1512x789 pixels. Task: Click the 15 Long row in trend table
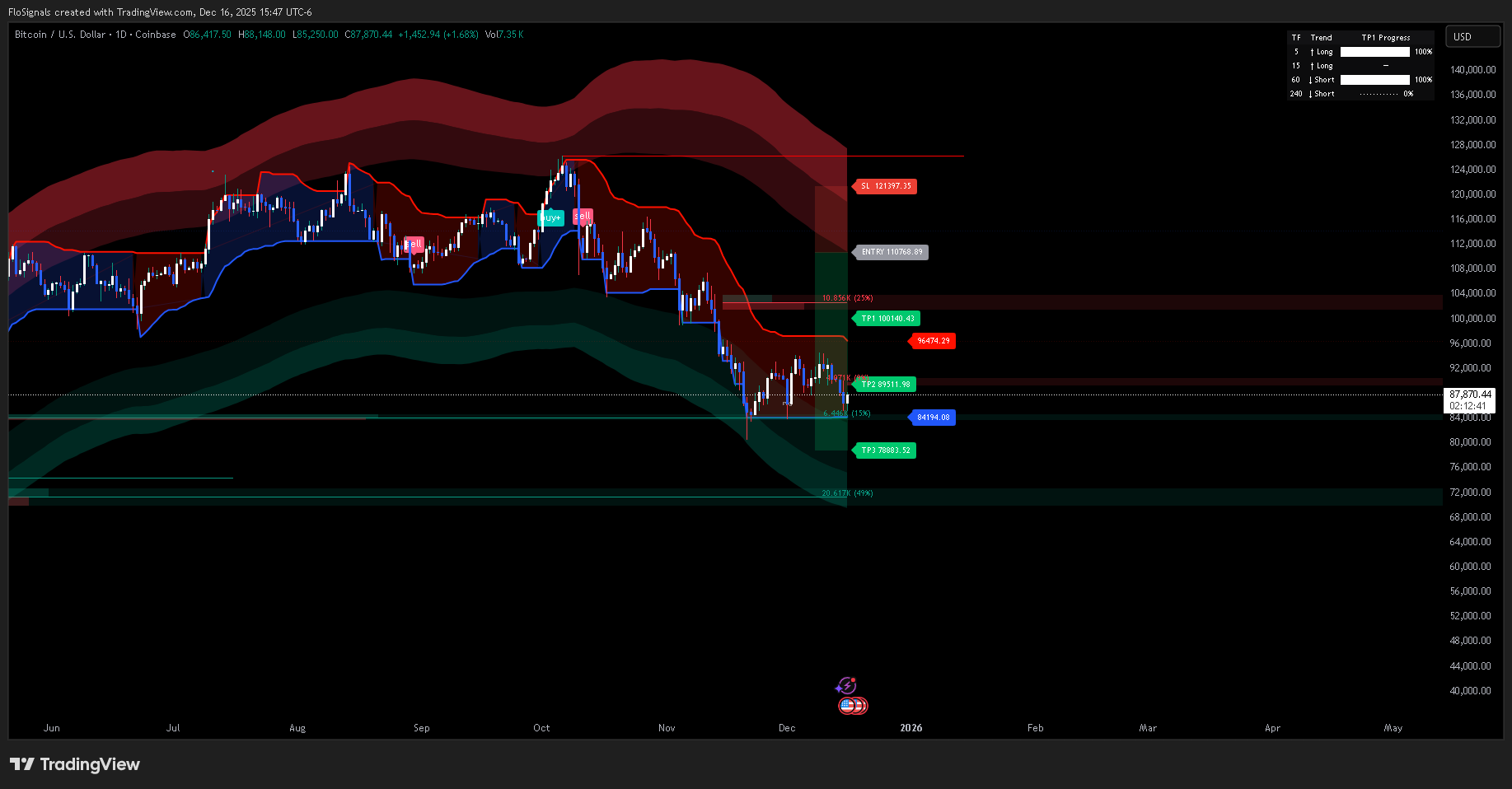(x=1360, y=66)
